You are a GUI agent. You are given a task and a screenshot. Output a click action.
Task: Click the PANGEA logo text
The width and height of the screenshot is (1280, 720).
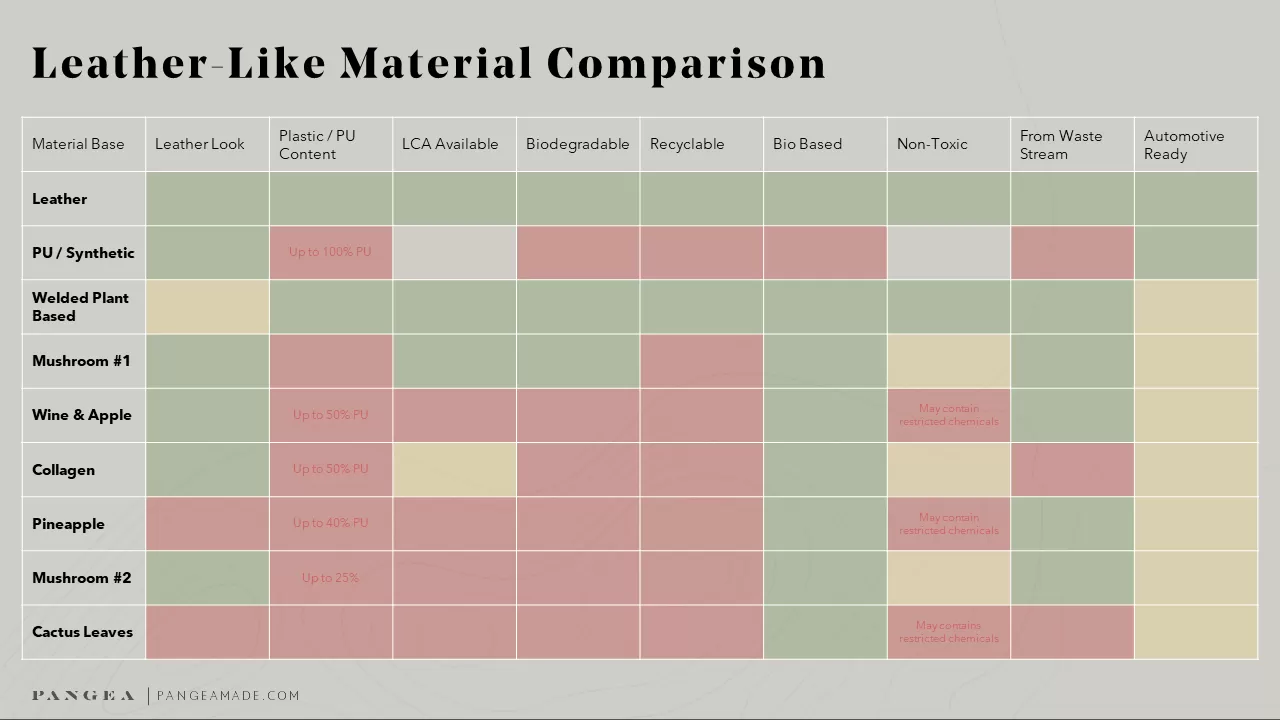point(83,696)
